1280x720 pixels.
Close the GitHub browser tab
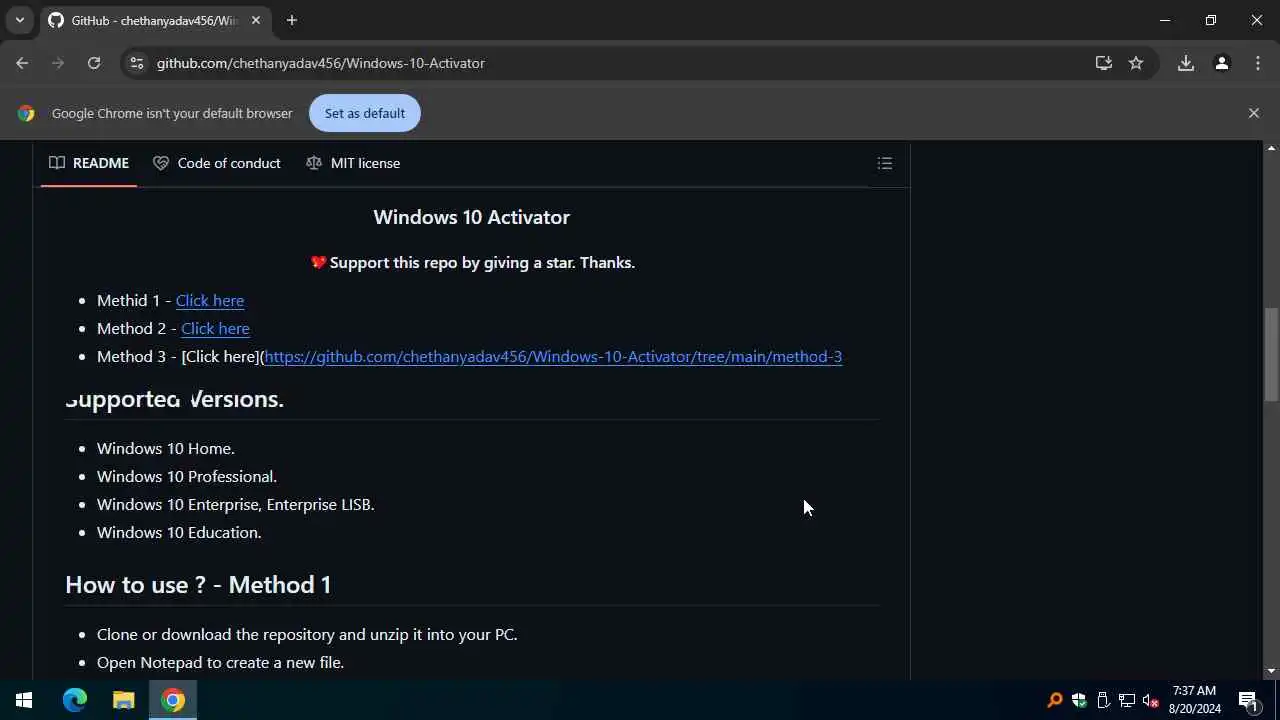[x=256, y=20]
